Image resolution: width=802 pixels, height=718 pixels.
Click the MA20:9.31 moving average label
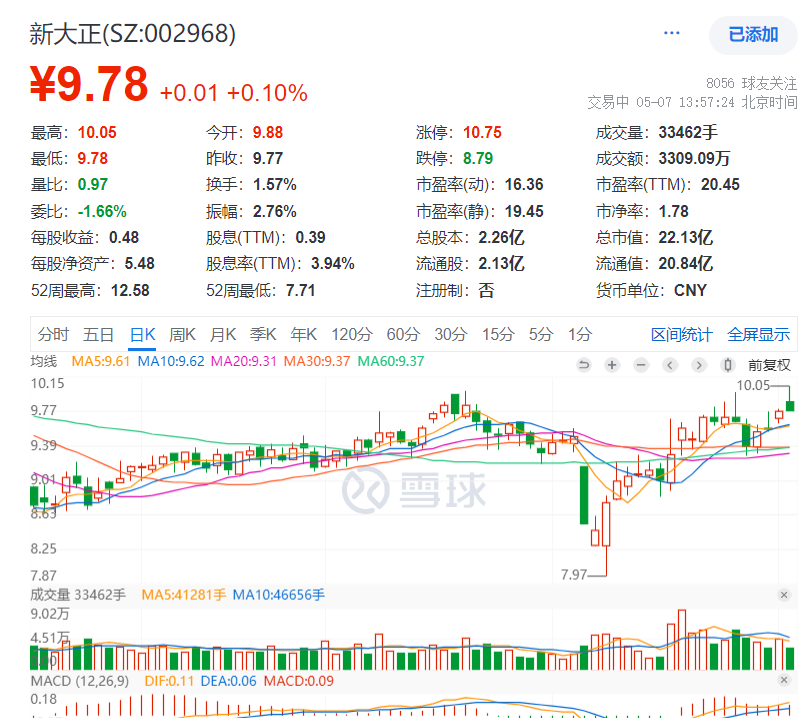click(x=243, y=362)
